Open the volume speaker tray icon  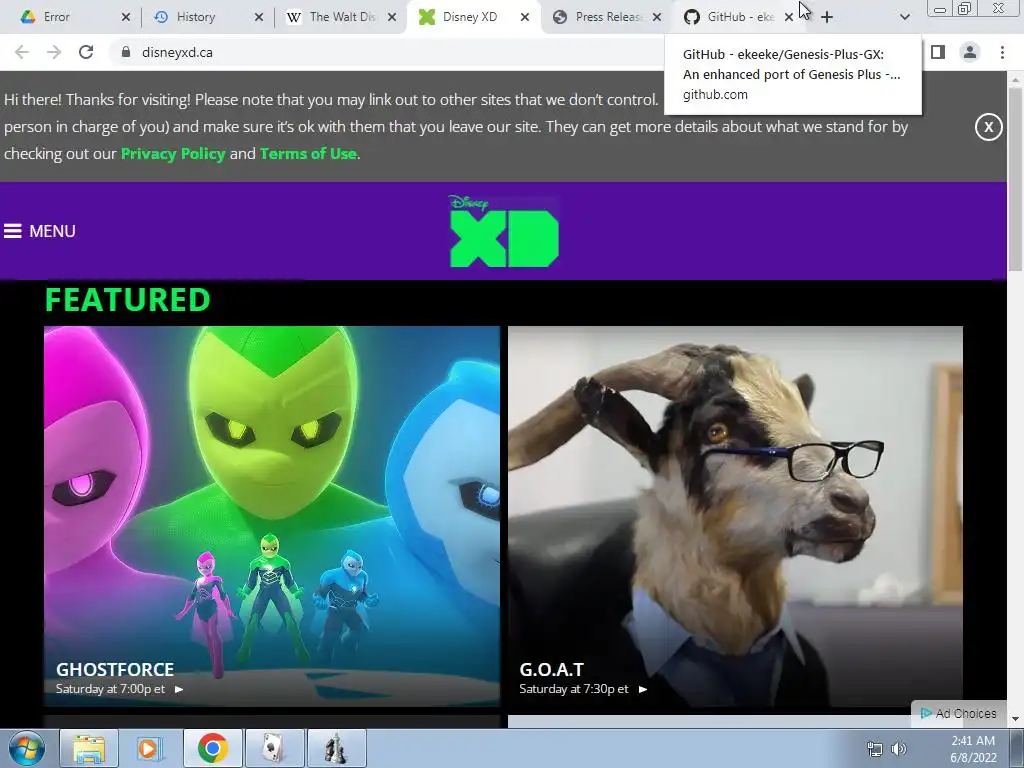pyautogui.click(x=899, y=749)
